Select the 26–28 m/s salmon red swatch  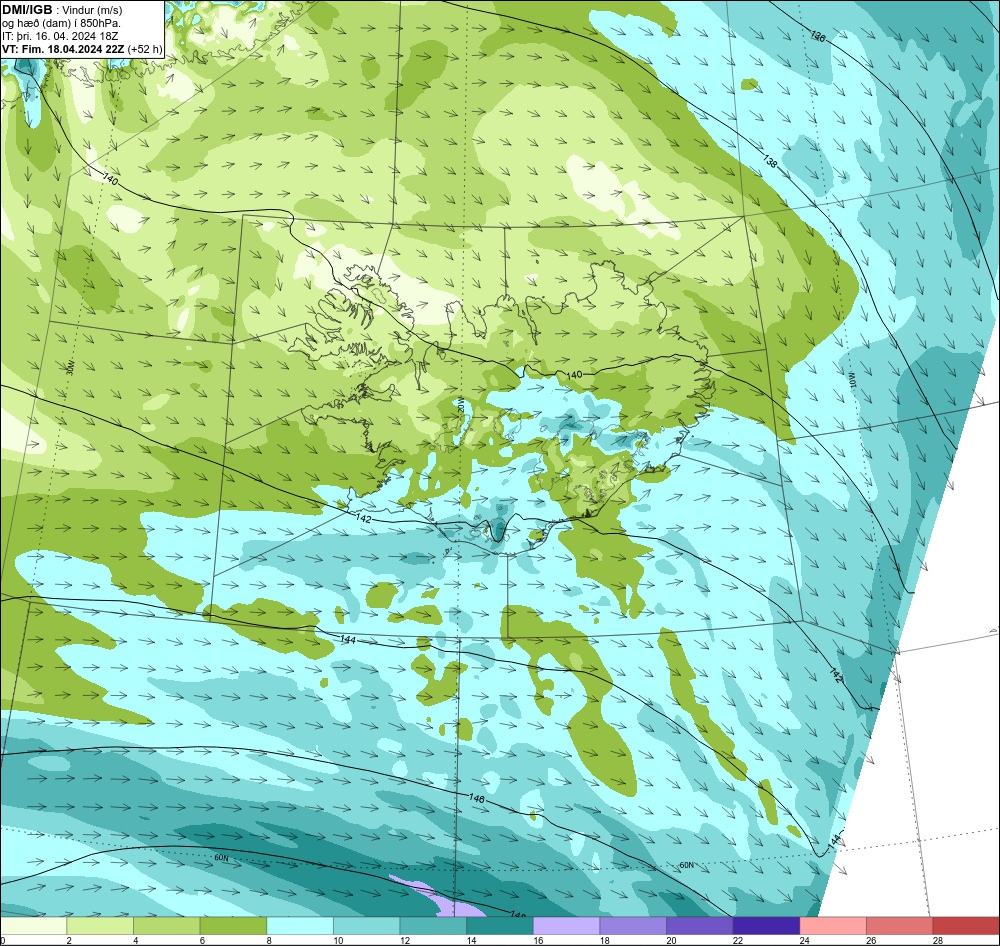899,926
